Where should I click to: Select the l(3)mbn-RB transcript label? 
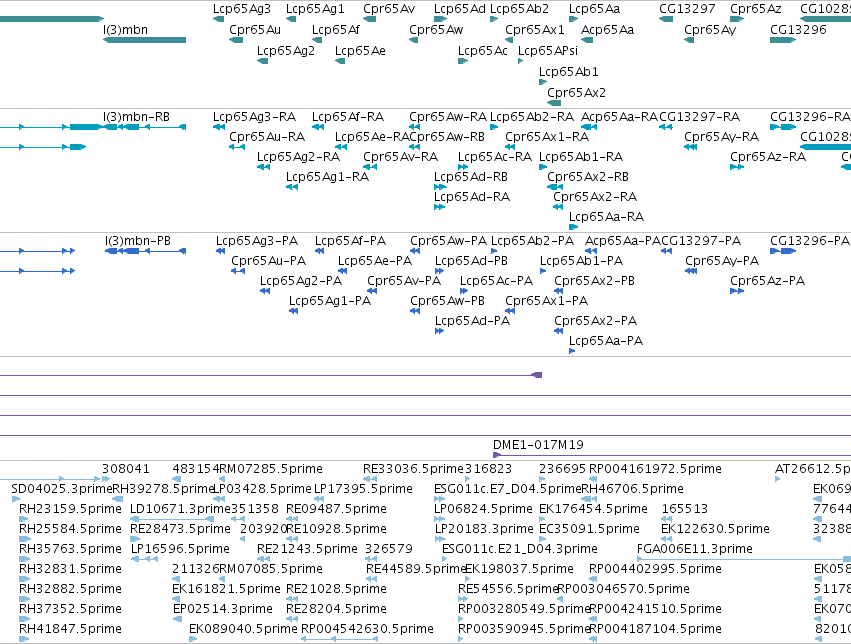point(136,117)
